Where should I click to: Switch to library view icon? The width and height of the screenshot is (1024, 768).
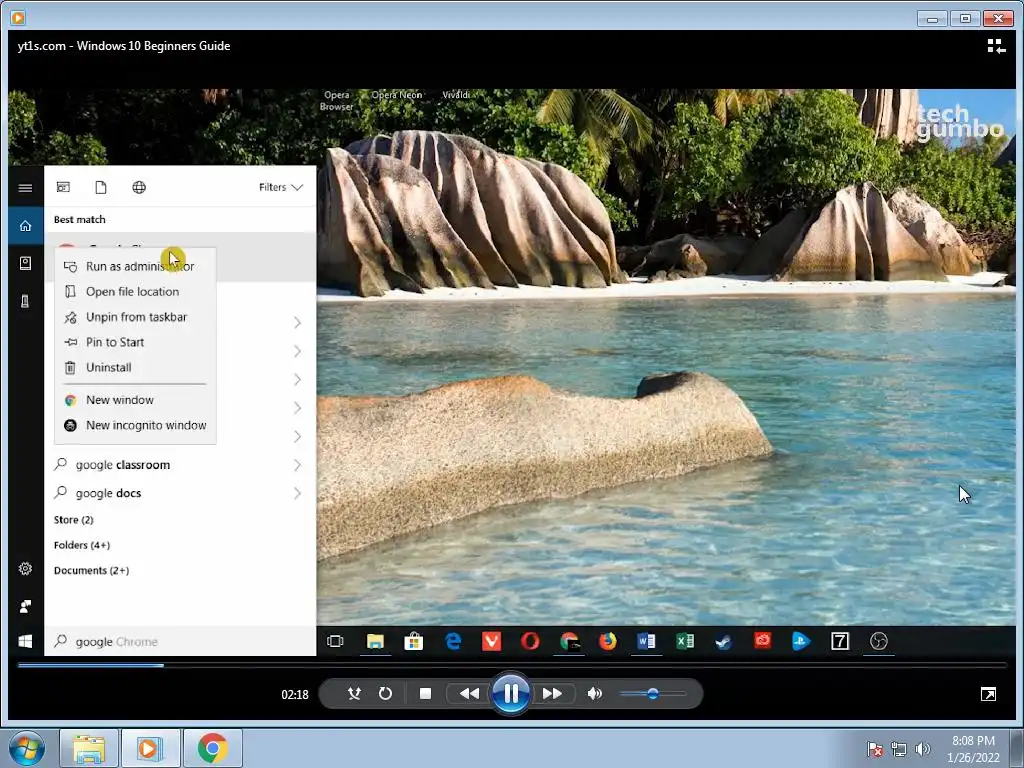point(996,46)
